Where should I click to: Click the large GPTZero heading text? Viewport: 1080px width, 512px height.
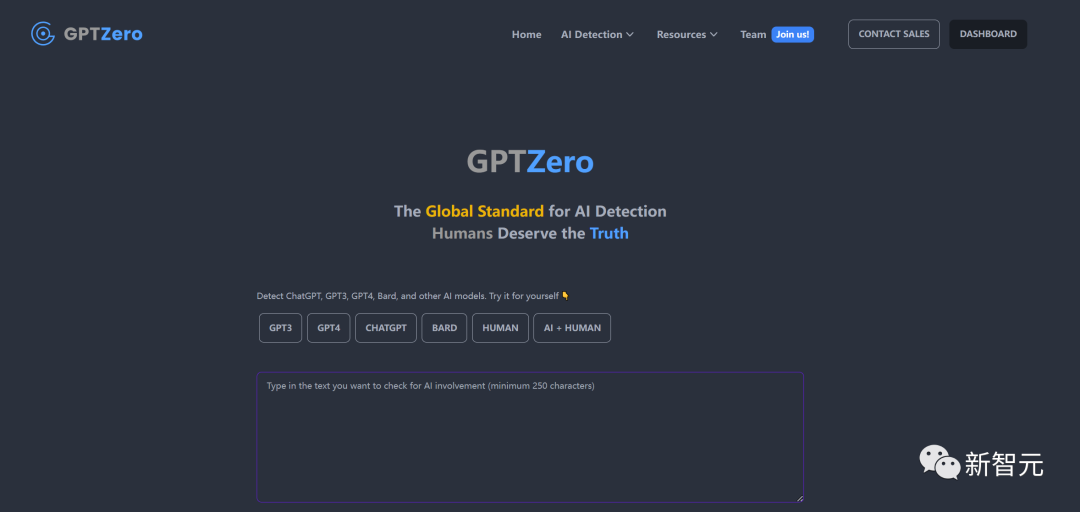tap(530, 163)
